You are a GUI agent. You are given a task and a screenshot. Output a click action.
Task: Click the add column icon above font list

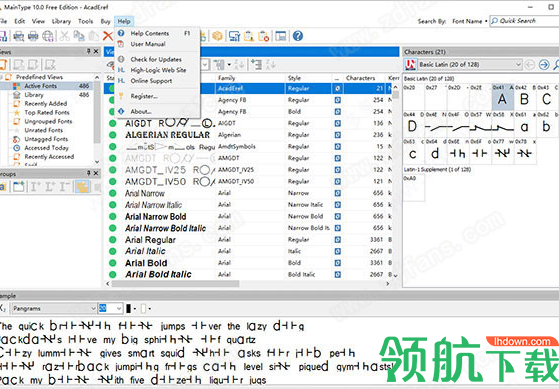(256, 65)
